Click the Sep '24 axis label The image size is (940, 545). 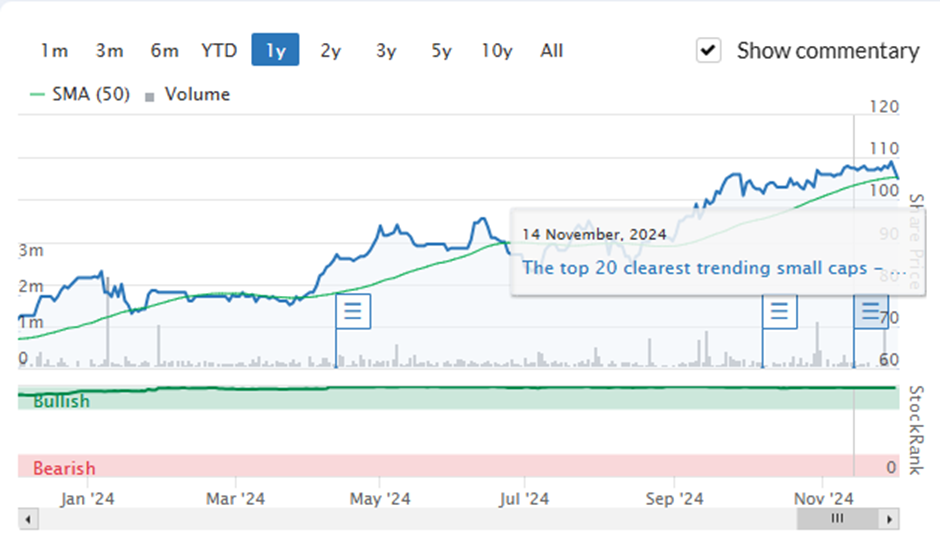[674, 498]
